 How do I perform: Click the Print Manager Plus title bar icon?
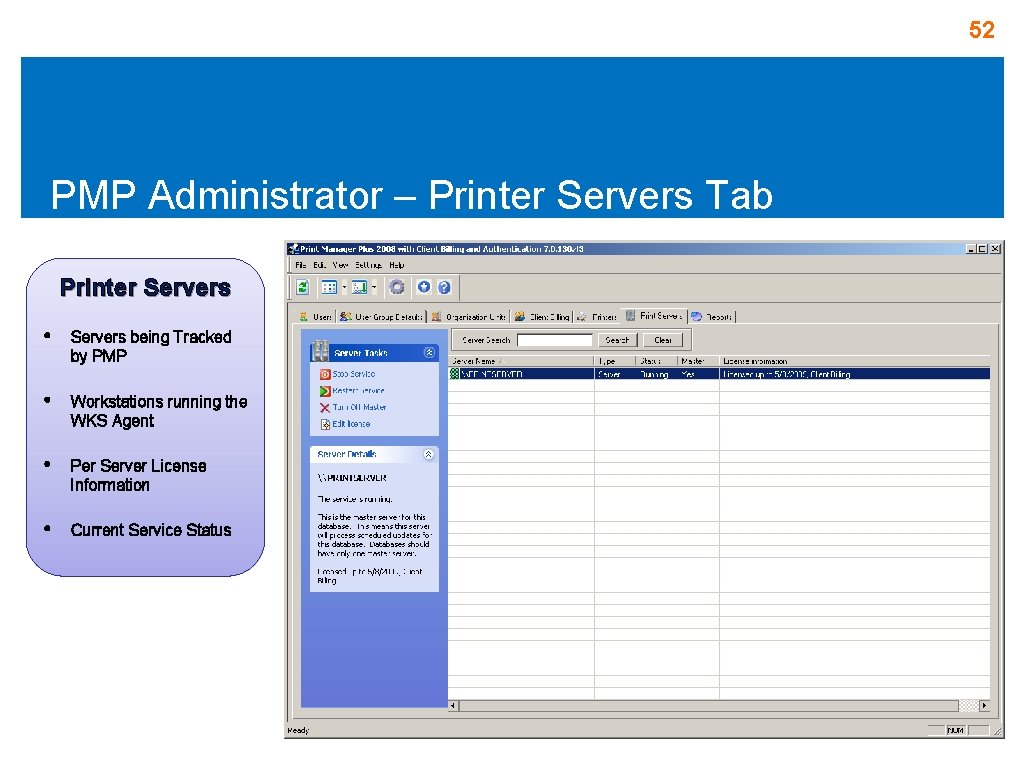tap(293, 249)
